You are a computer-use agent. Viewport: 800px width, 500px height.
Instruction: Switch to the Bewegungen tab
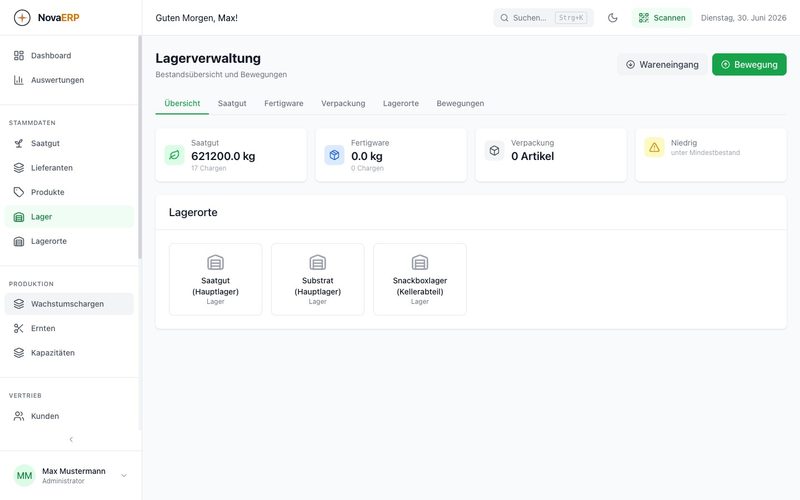tap(460, 104)
